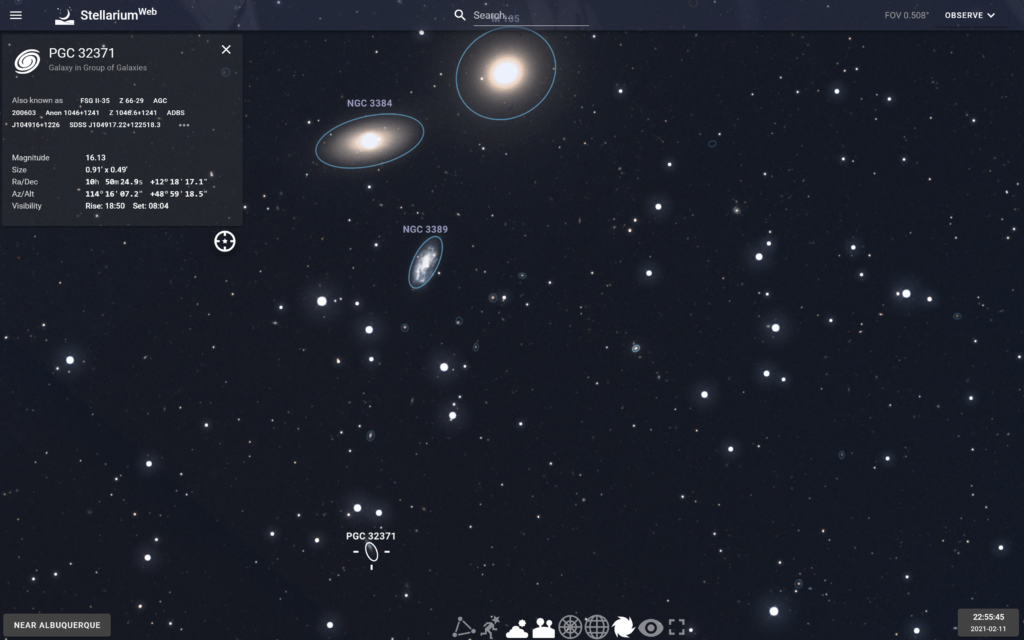Click the FSG II-35 alternate name
The width and height of the screenshot is (1024, 640).
pyautogui.click(x=95, y=101)
